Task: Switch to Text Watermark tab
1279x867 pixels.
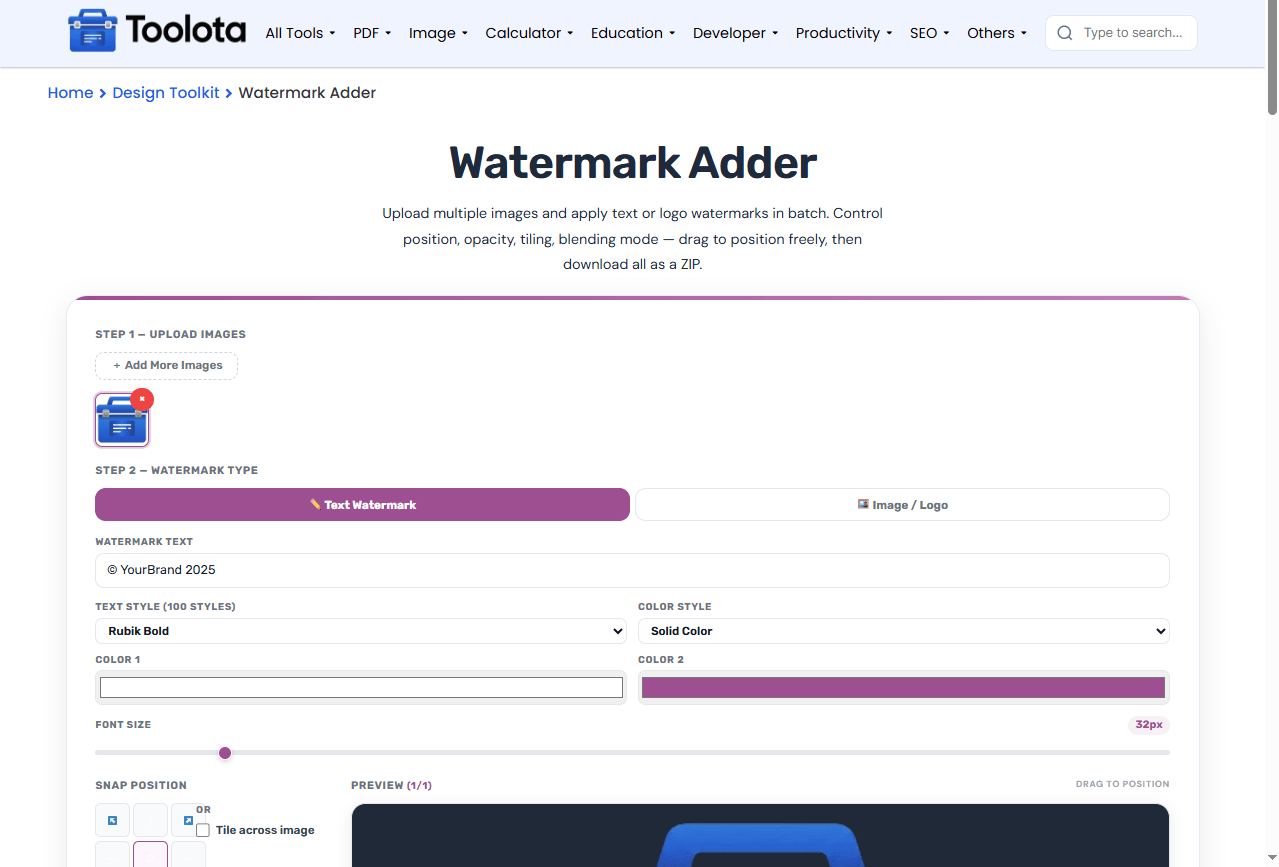Action: pos(362,505)
